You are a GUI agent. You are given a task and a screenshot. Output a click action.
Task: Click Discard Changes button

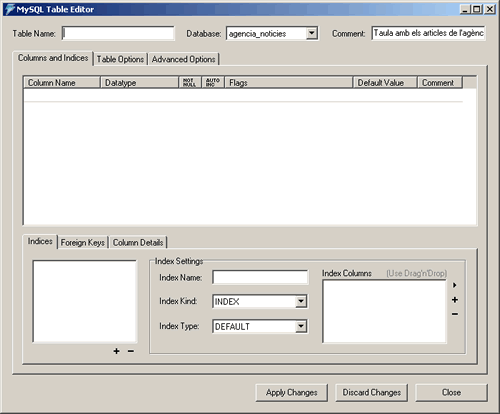(x=372, y=393)
